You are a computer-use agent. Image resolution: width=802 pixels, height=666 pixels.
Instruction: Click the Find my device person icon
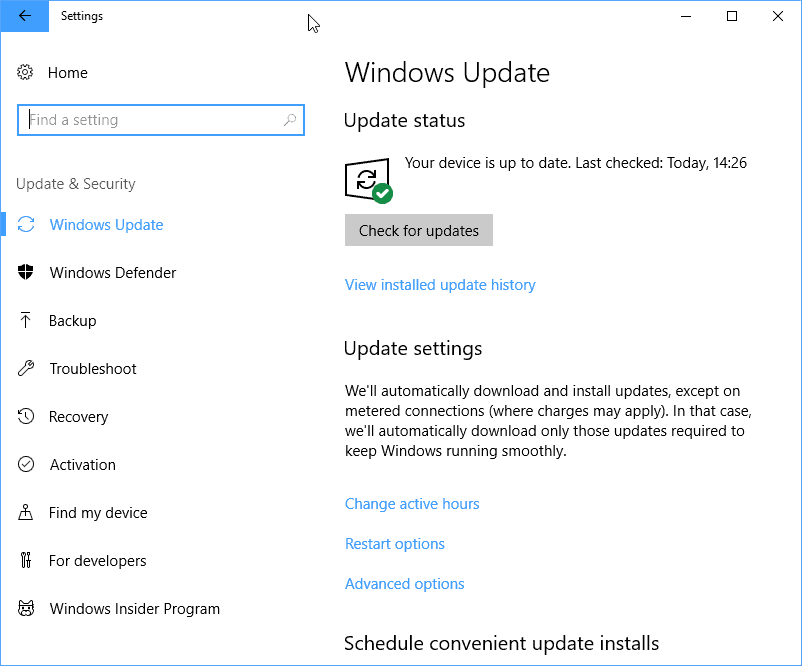[x=26, y=512]
